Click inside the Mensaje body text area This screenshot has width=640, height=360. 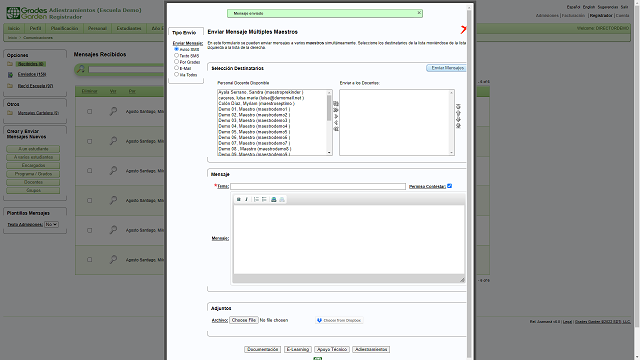click(x=349, y=239)
